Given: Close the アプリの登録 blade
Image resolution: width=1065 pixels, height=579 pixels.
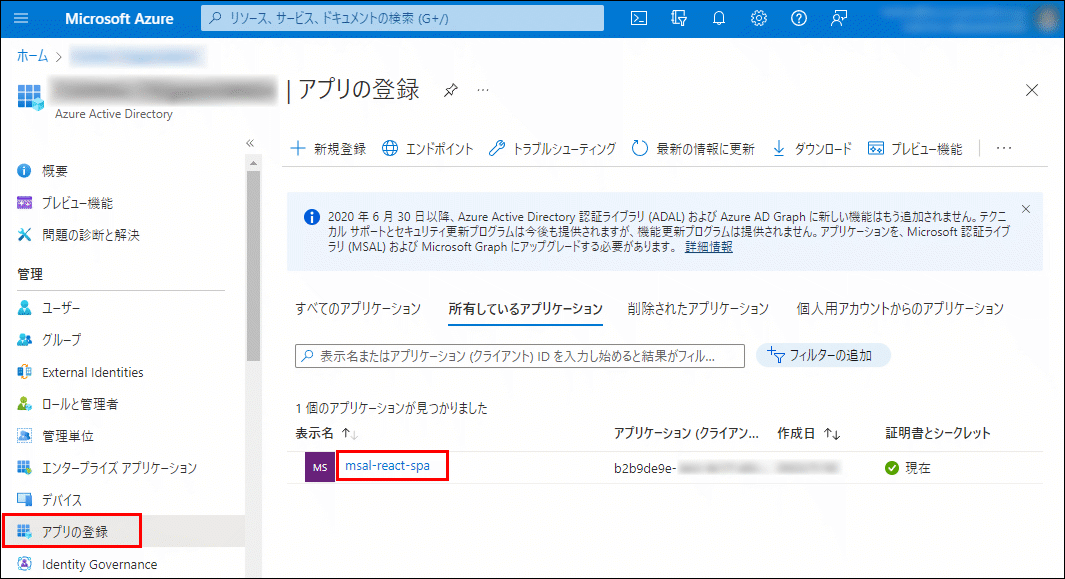Looking at the screenshot, I should point(1032,90).
